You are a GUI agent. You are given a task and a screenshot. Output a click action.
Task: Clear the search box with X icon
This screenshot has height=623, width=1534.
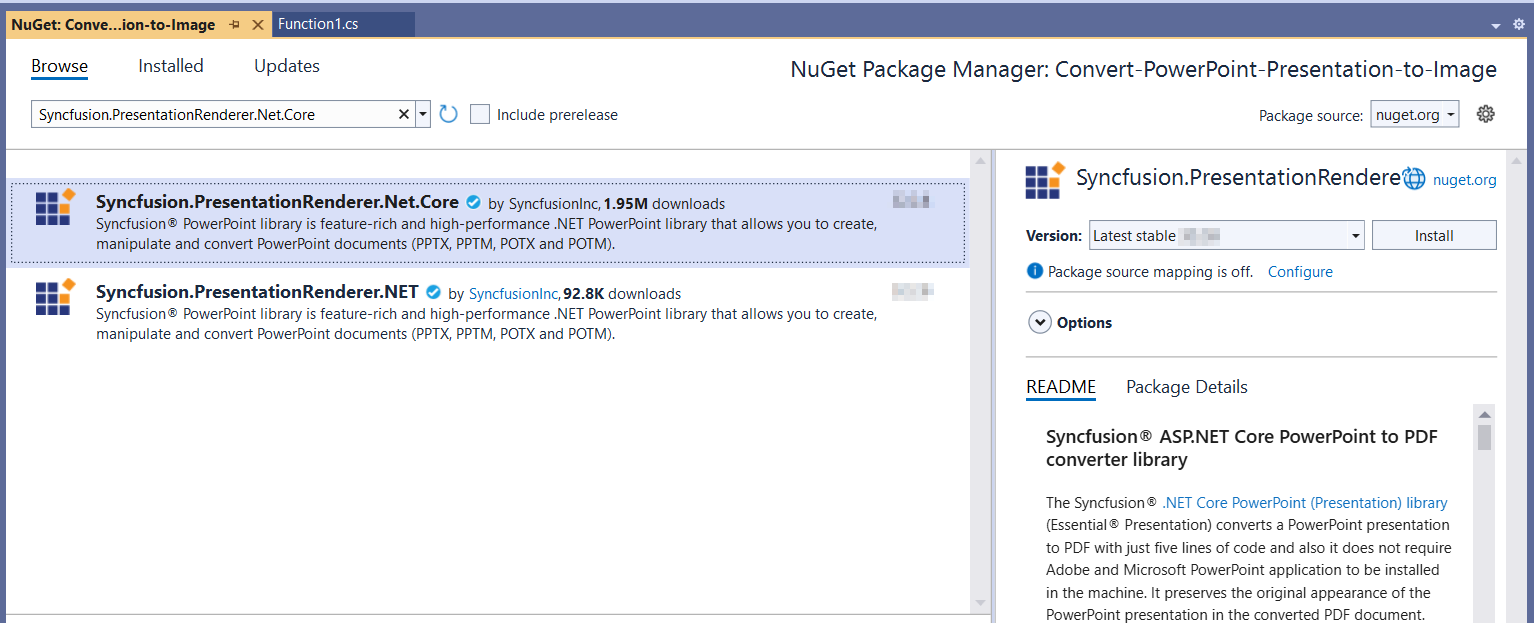(404, 114)
